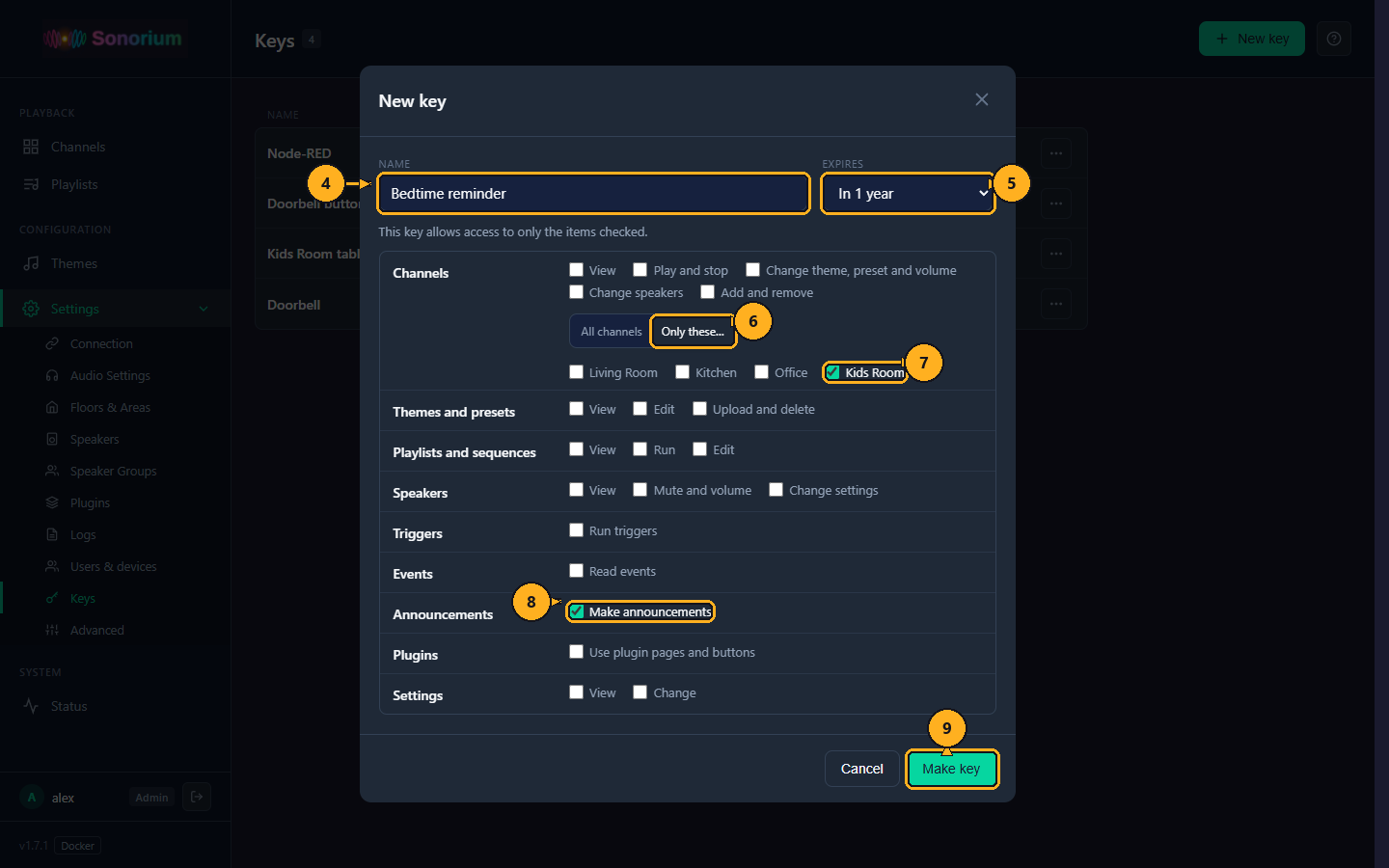Click the New key button
1389x868 pixels.
(x=1251, y=39)
